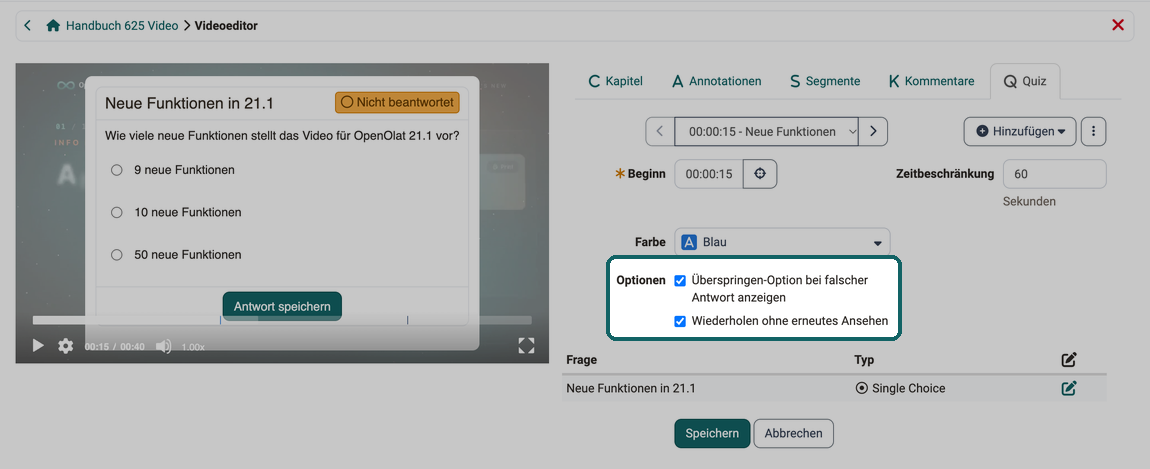Click the Nicht beantwortet status badge
The image size is (1150, 469).
point(397,103)
